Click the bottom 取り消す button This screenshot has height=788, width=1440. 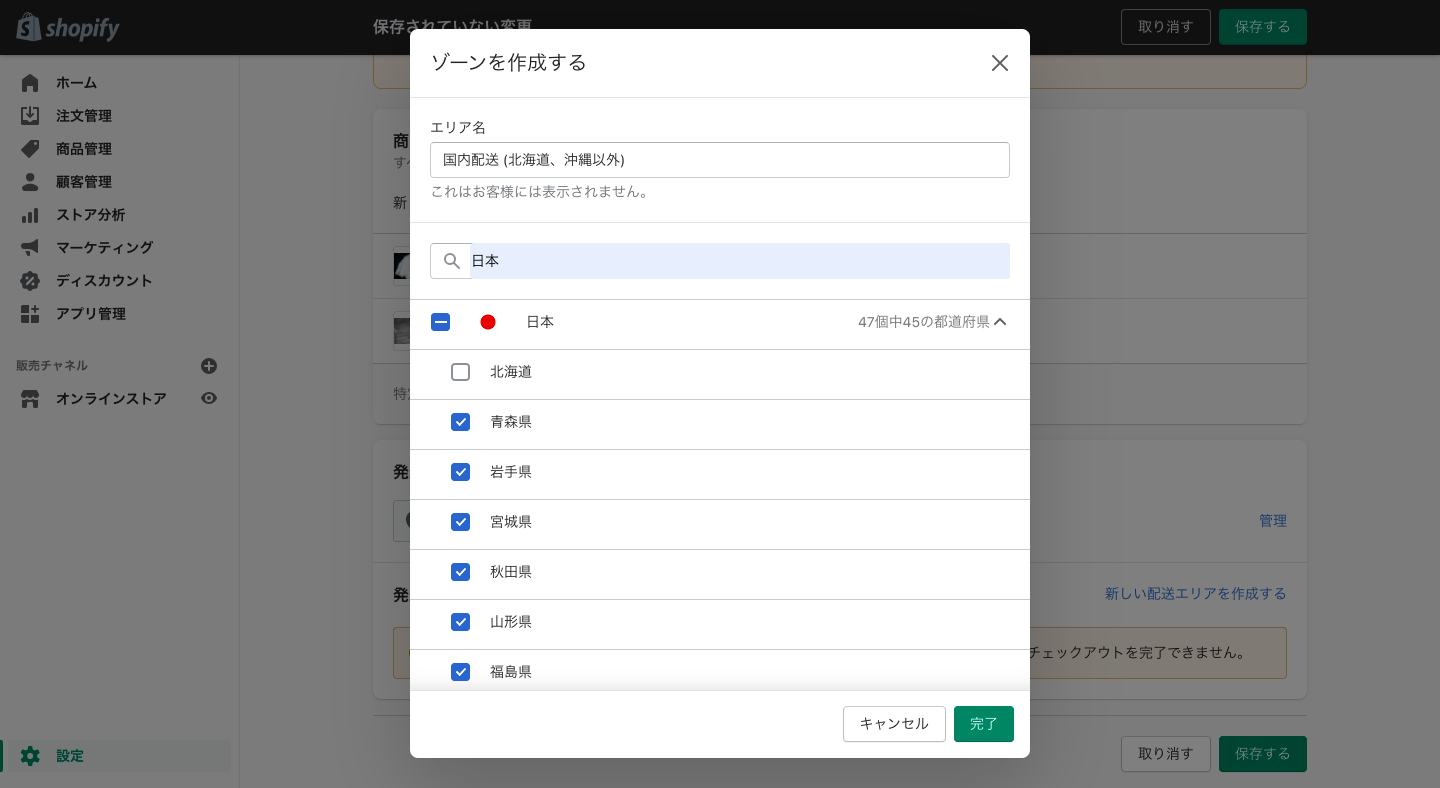click(x=1166, y=754)
